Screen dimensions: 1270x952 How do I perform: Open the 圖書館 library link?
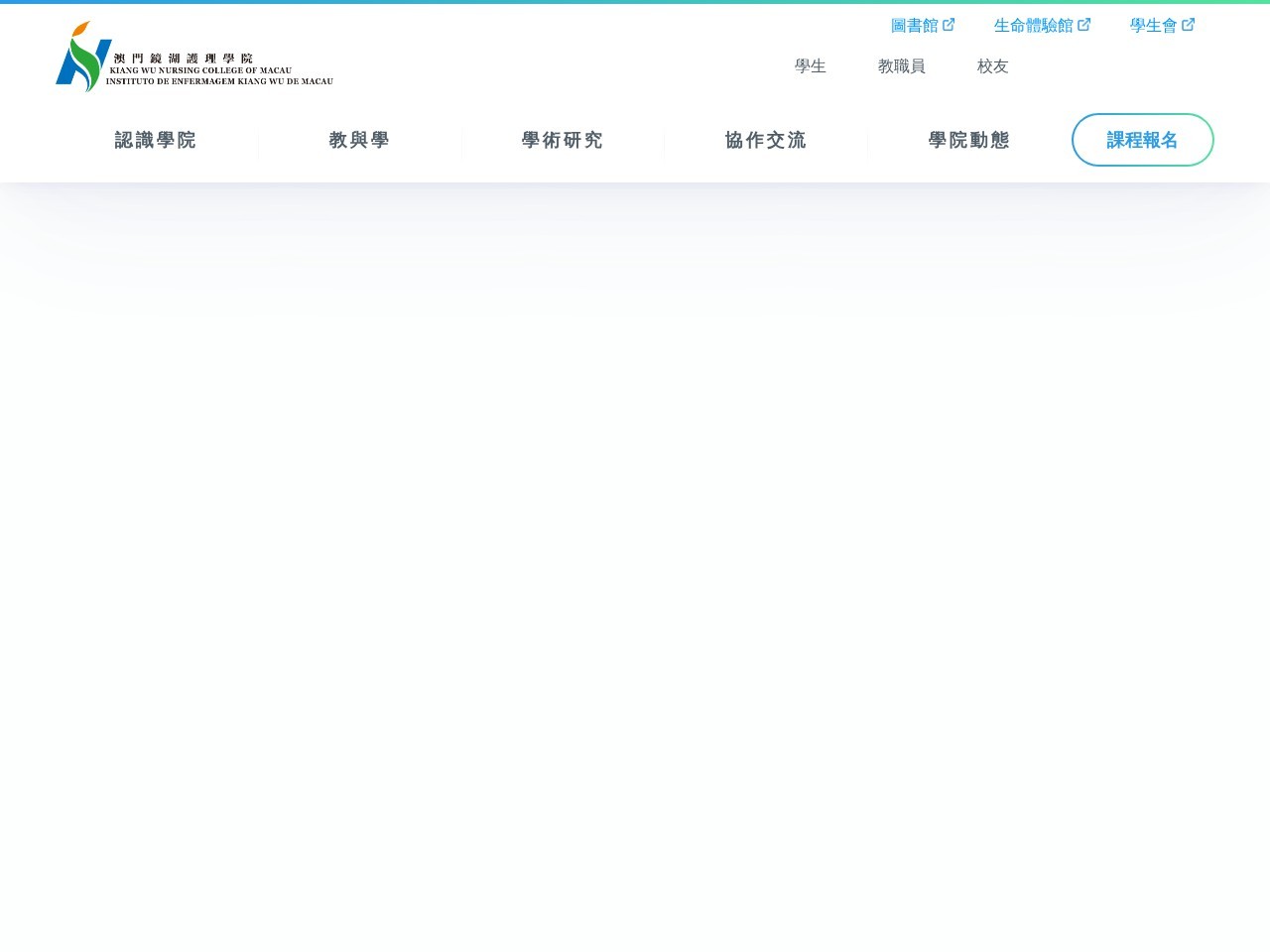(x=914, y=26)
